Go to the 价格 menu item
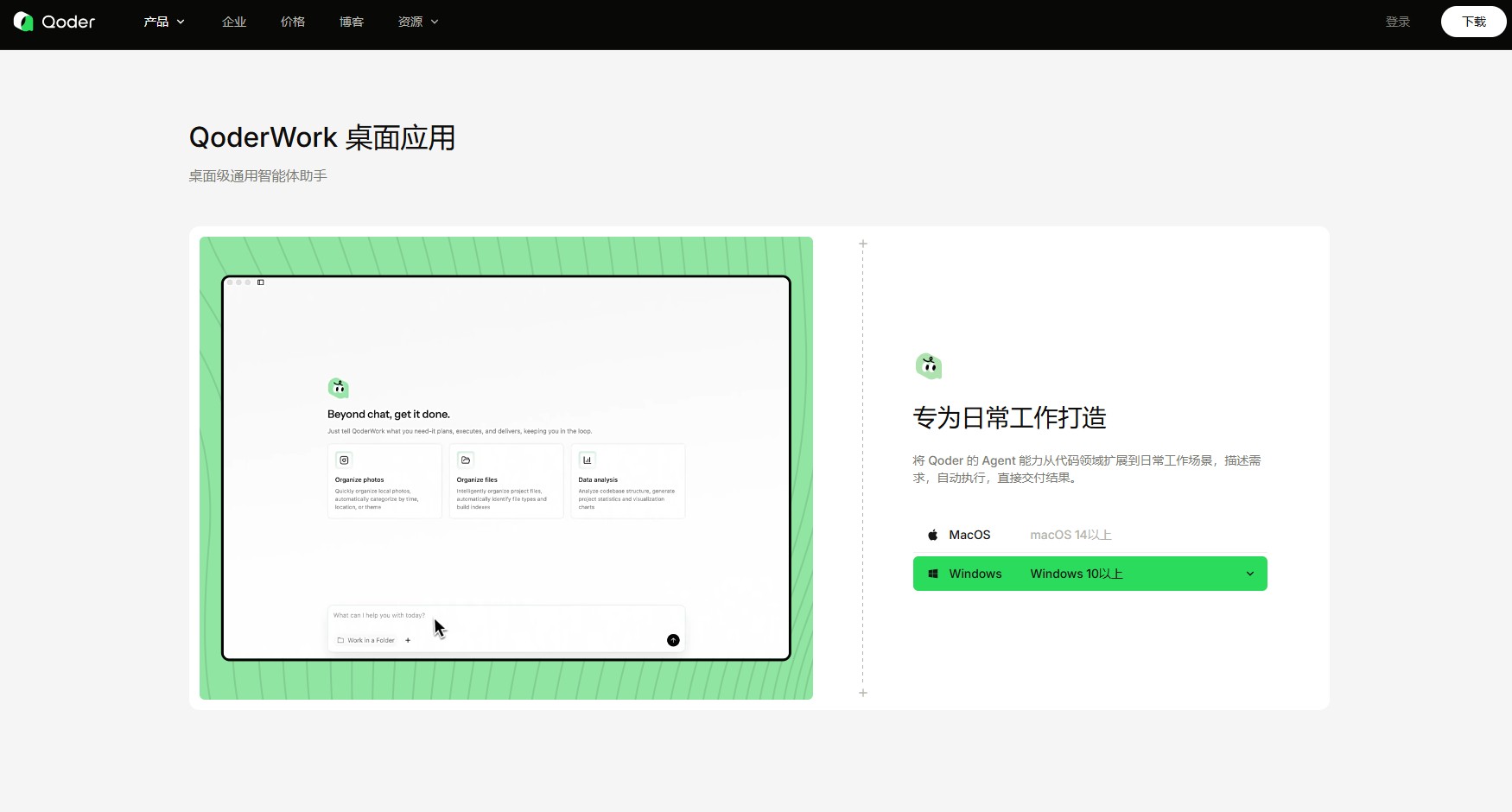1512x812 pixels. click(x=293, y=22)
